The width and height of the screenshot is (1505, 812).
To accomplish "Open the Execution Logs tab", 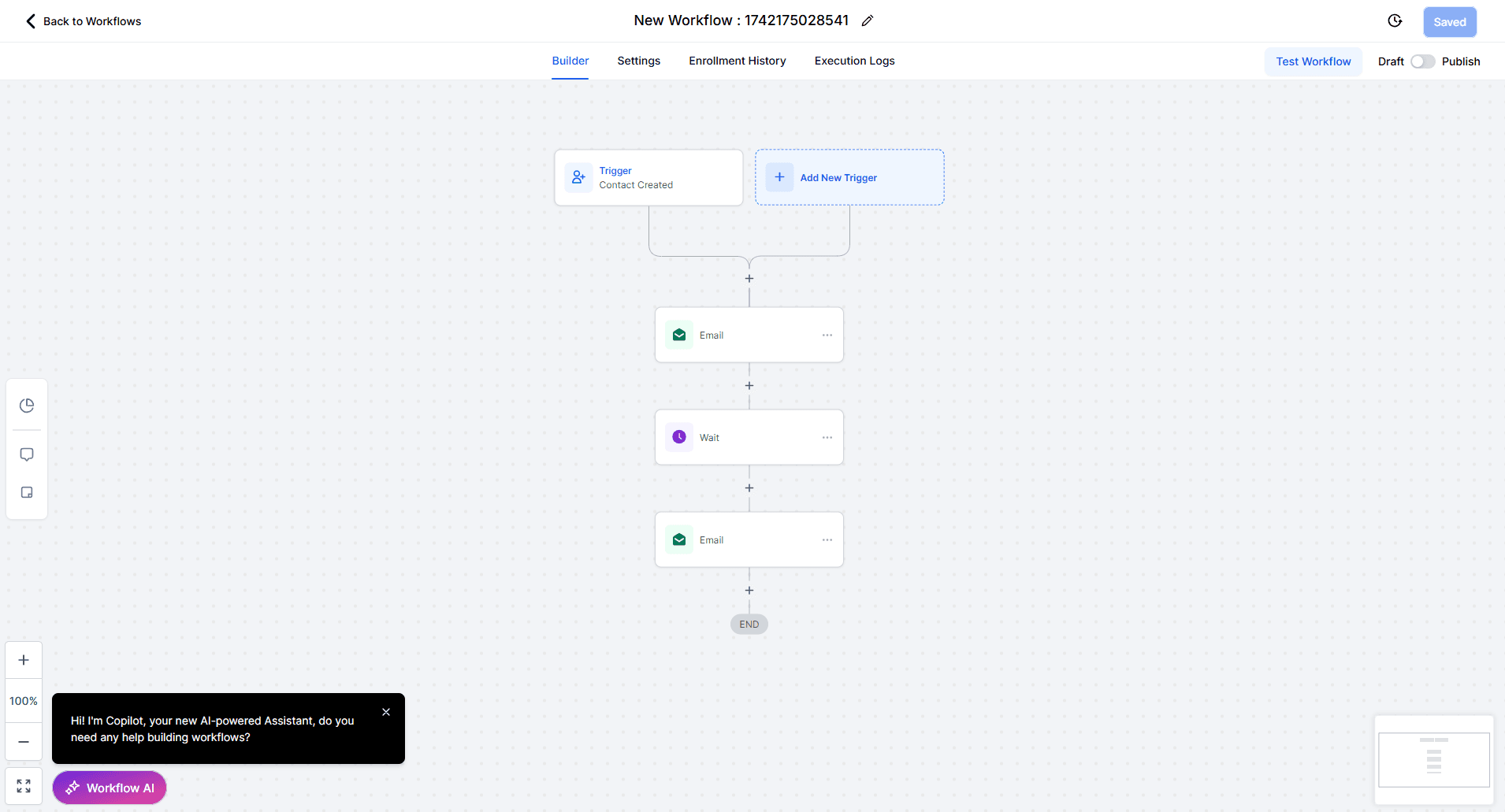I will (855, 61).
